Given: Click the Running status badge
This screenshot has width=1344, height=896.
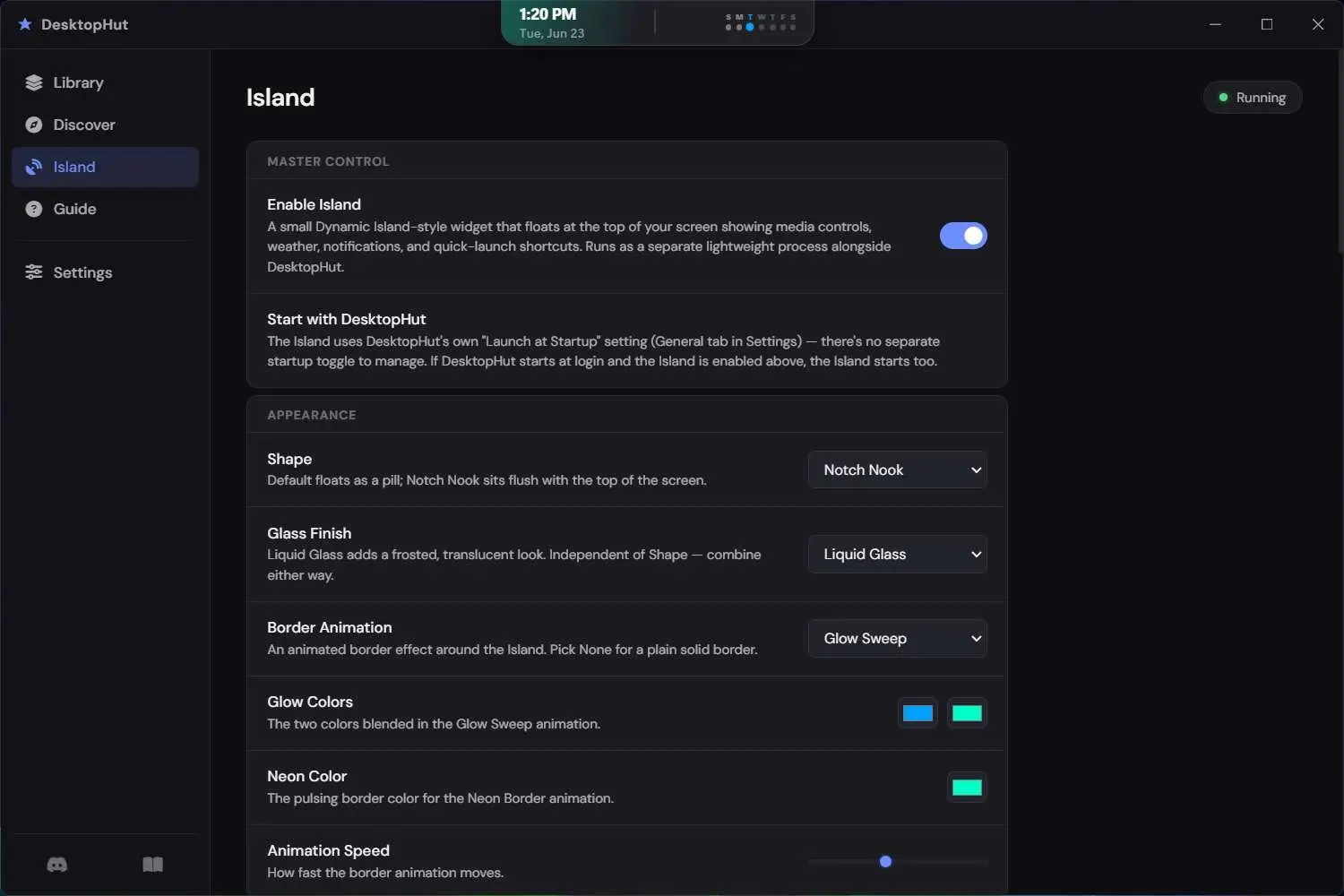Looking at the screenshot, I should point(1253,98).
